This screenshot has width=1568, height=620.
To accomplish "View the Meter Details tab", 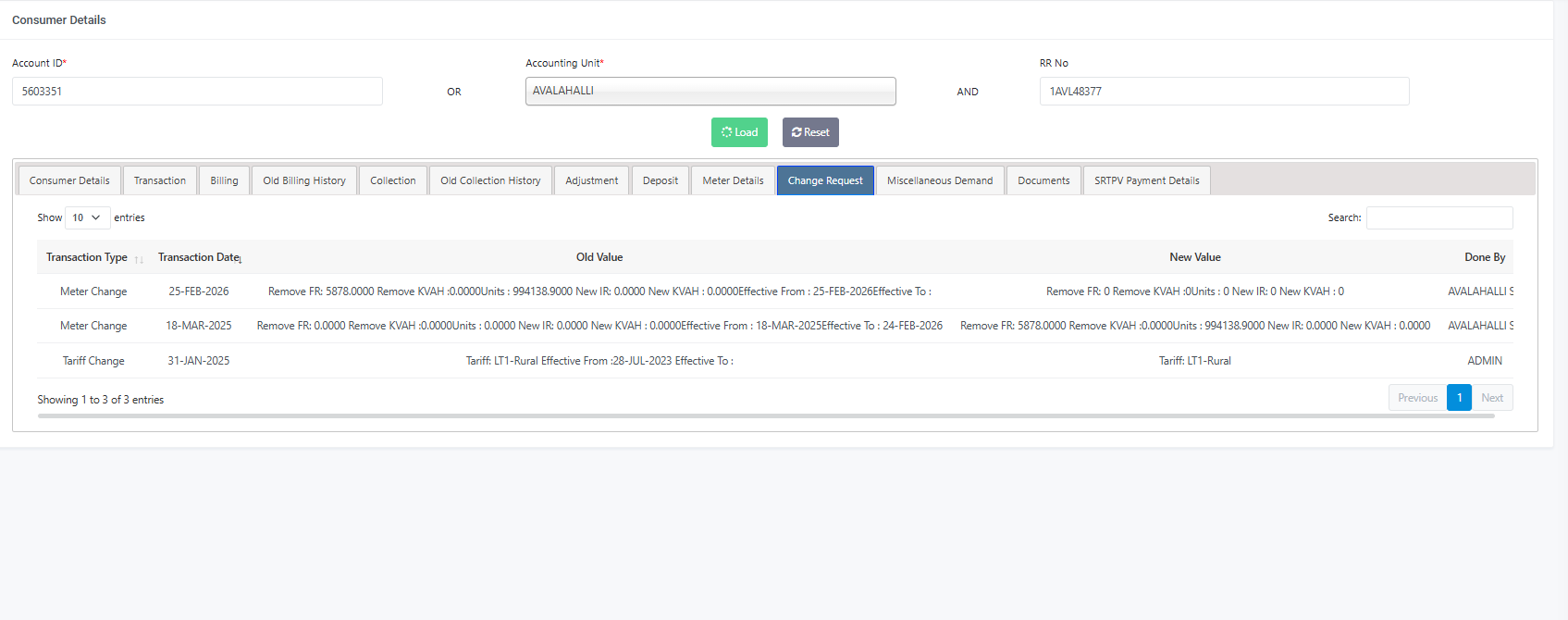I will [734, 180].
